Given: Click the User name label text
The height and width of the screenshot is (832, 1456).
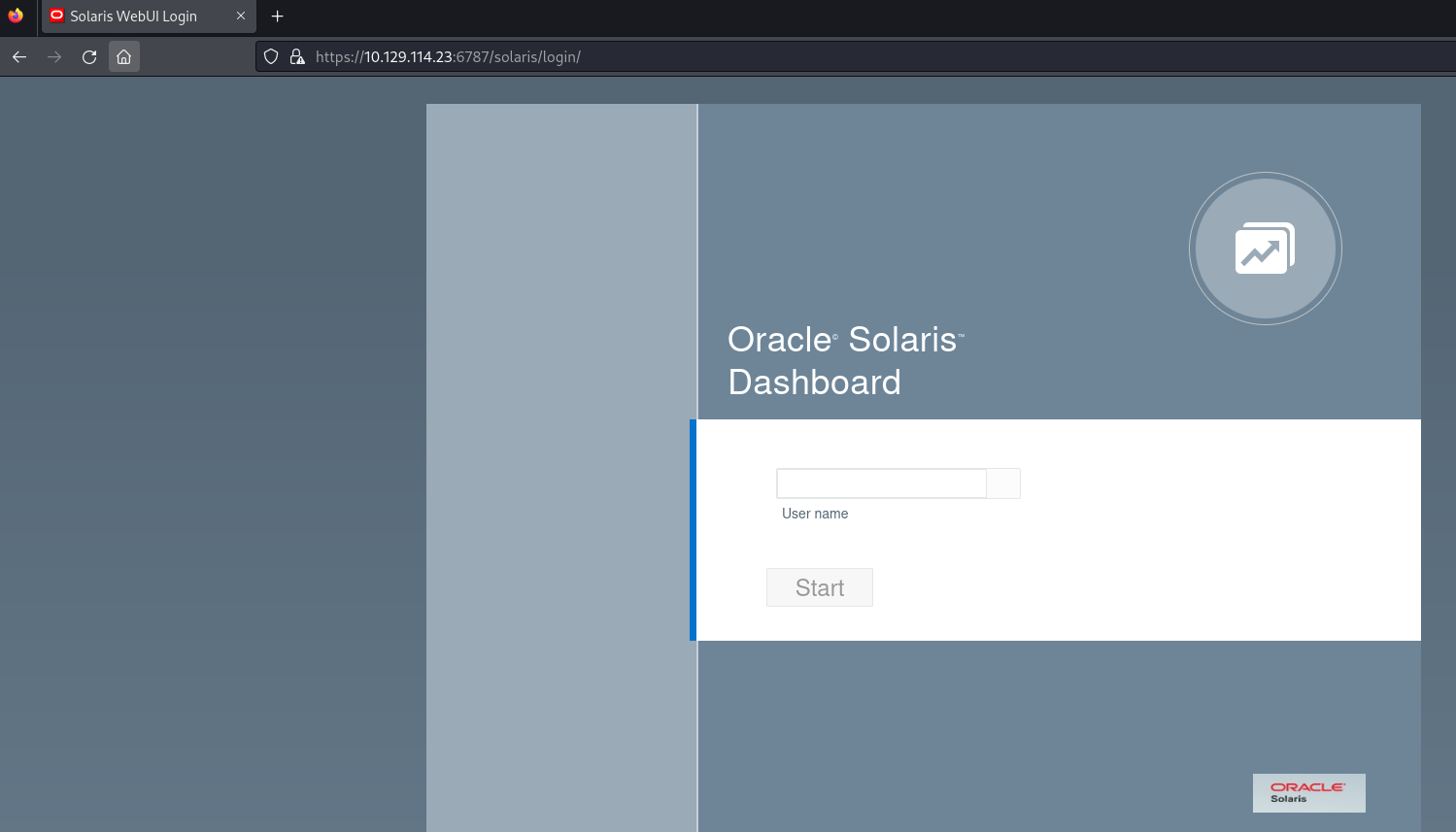Looking at the screenshot, I should click(x=815, y=514).
